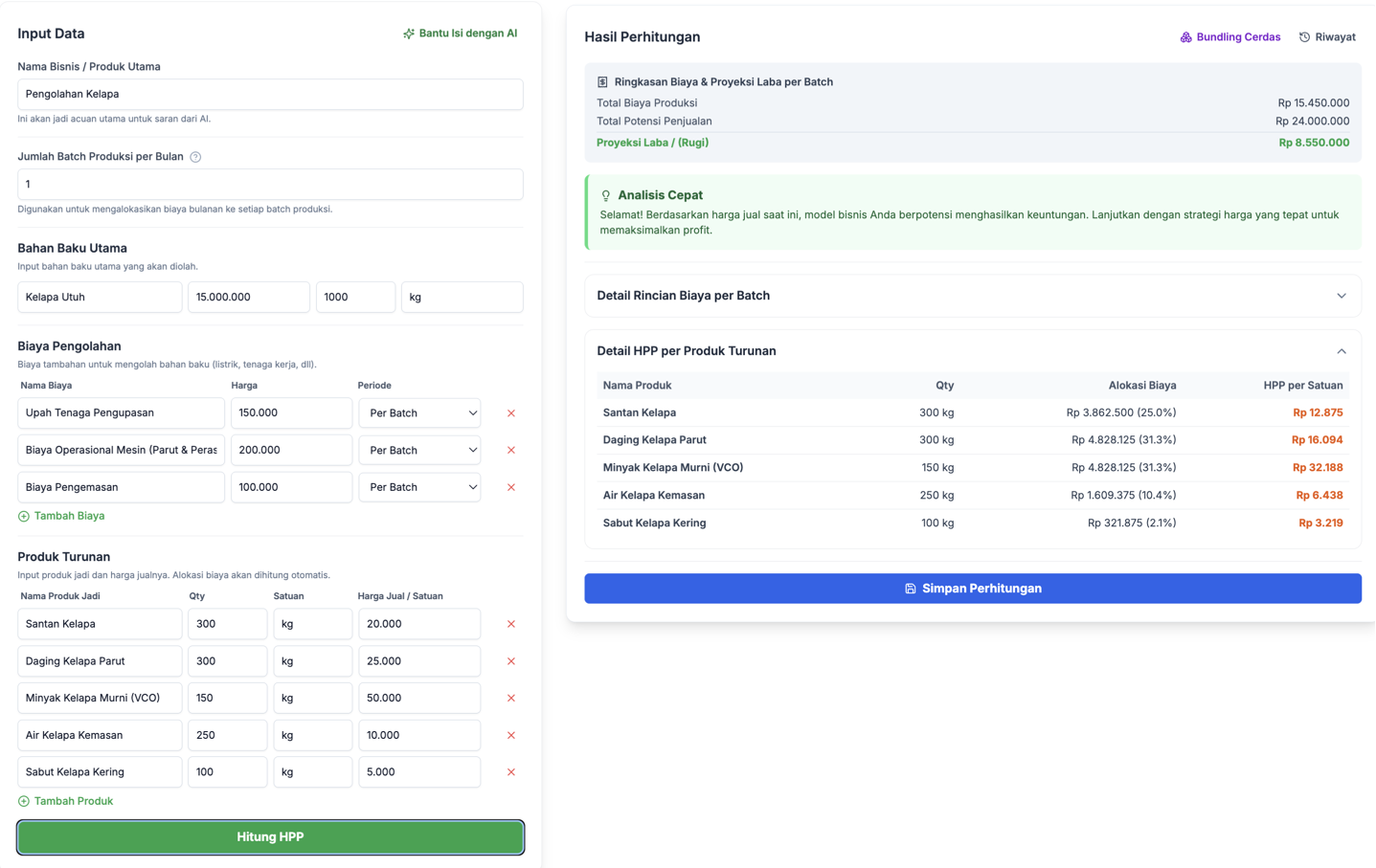1376x868 pixels.
Task: Delete the Air Kelapa Kemasan product row
Action: click(510, 736)
